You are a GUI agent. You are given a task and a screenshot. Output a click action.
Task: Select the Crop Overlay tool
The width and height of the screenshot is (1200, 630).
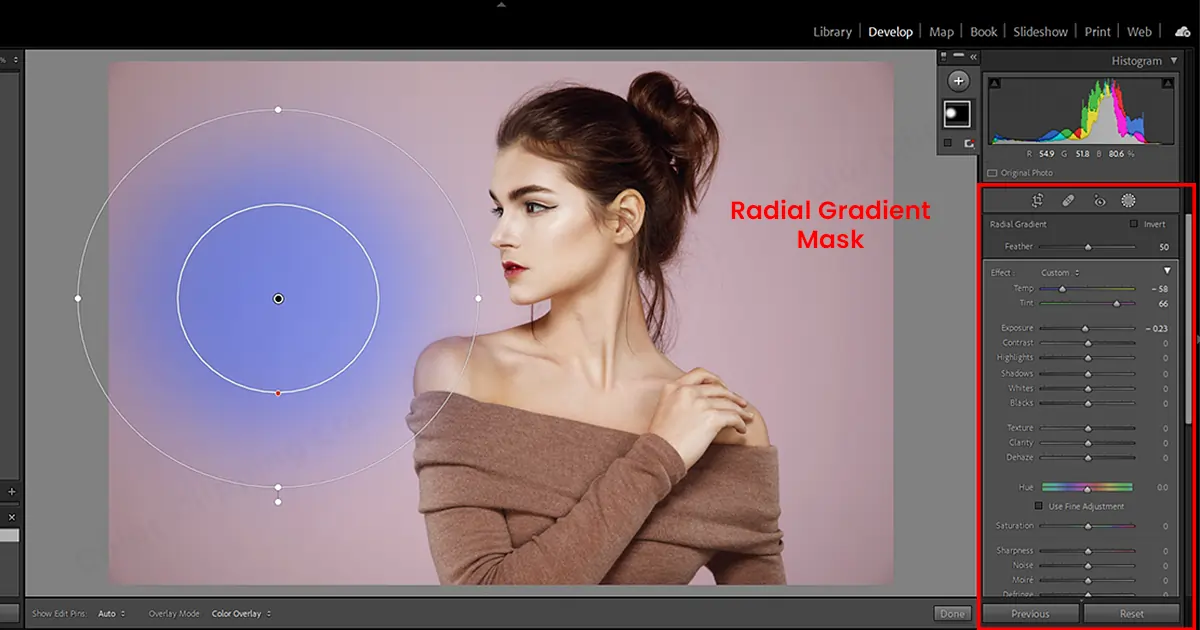pos(1037,201)
